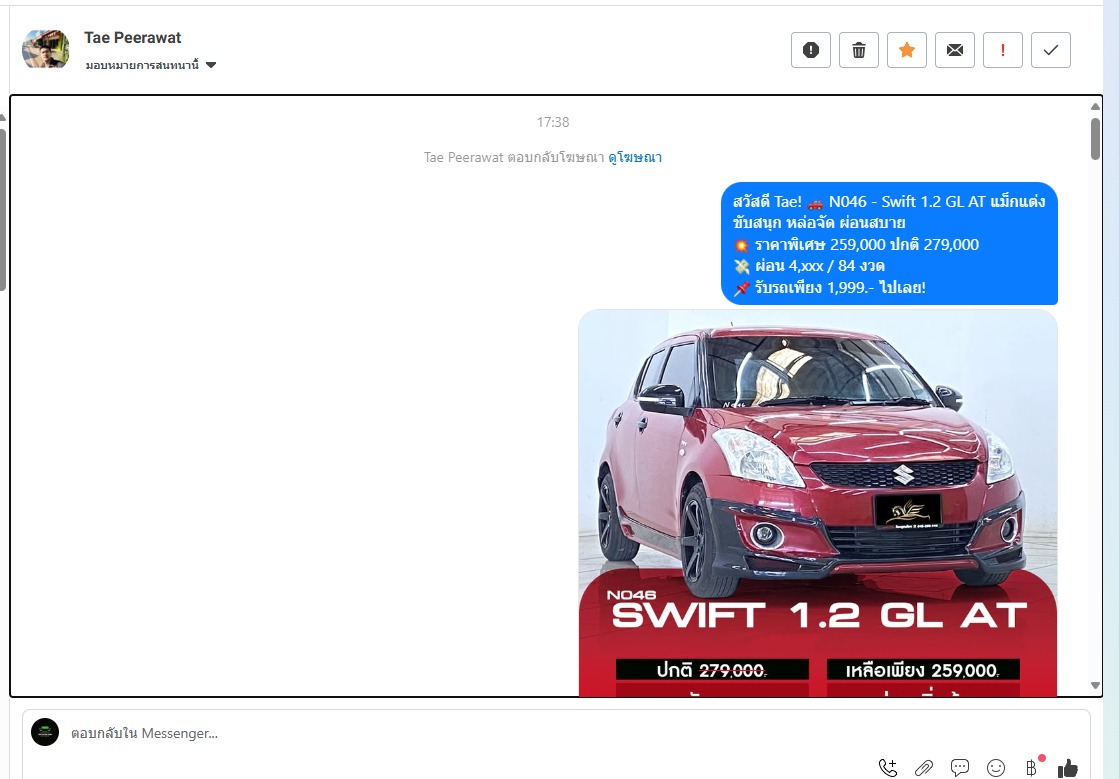Expand assign conversation dropdown arrow

211,65
